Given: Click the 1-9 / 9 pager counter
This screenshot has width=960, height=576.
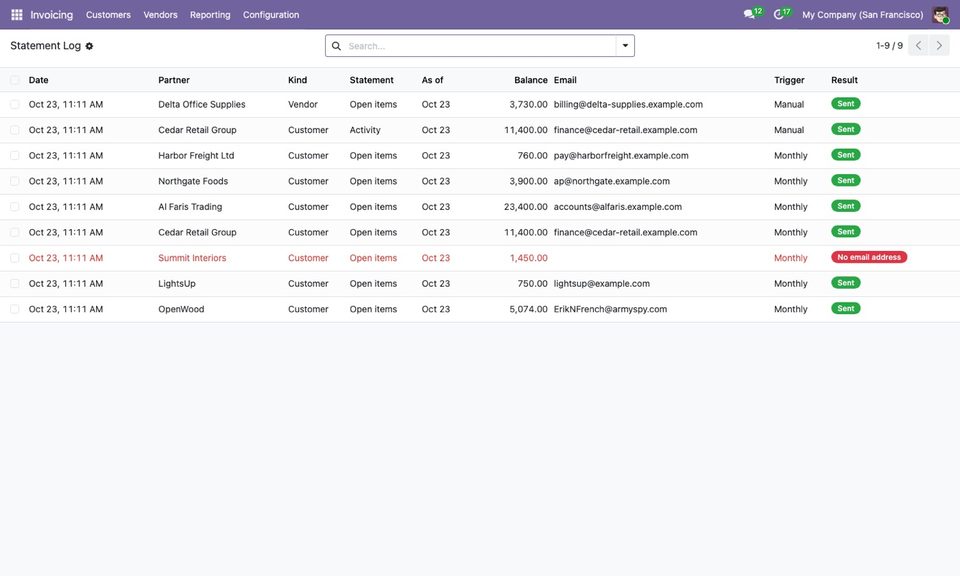Looking at the screenshot, I should click(890, 46).
